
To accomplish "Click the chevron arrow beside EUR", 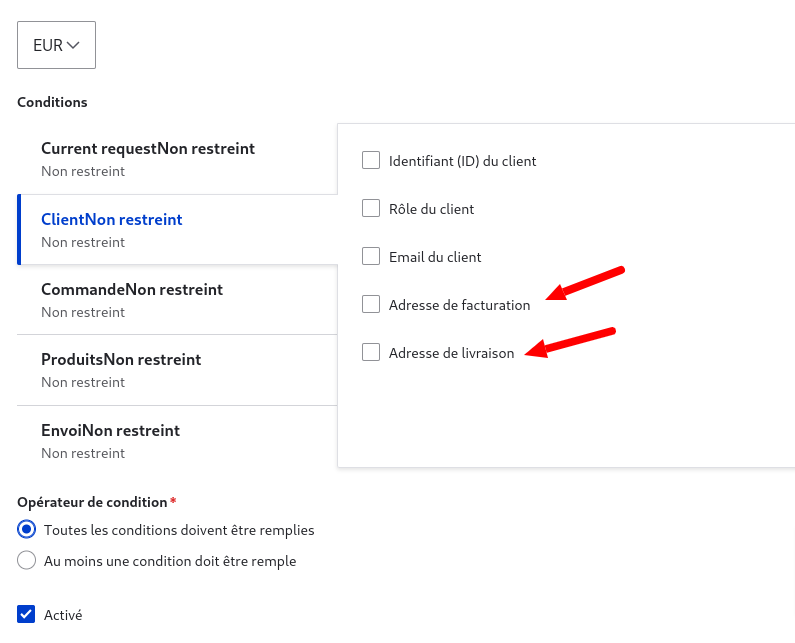I will 73,45.
